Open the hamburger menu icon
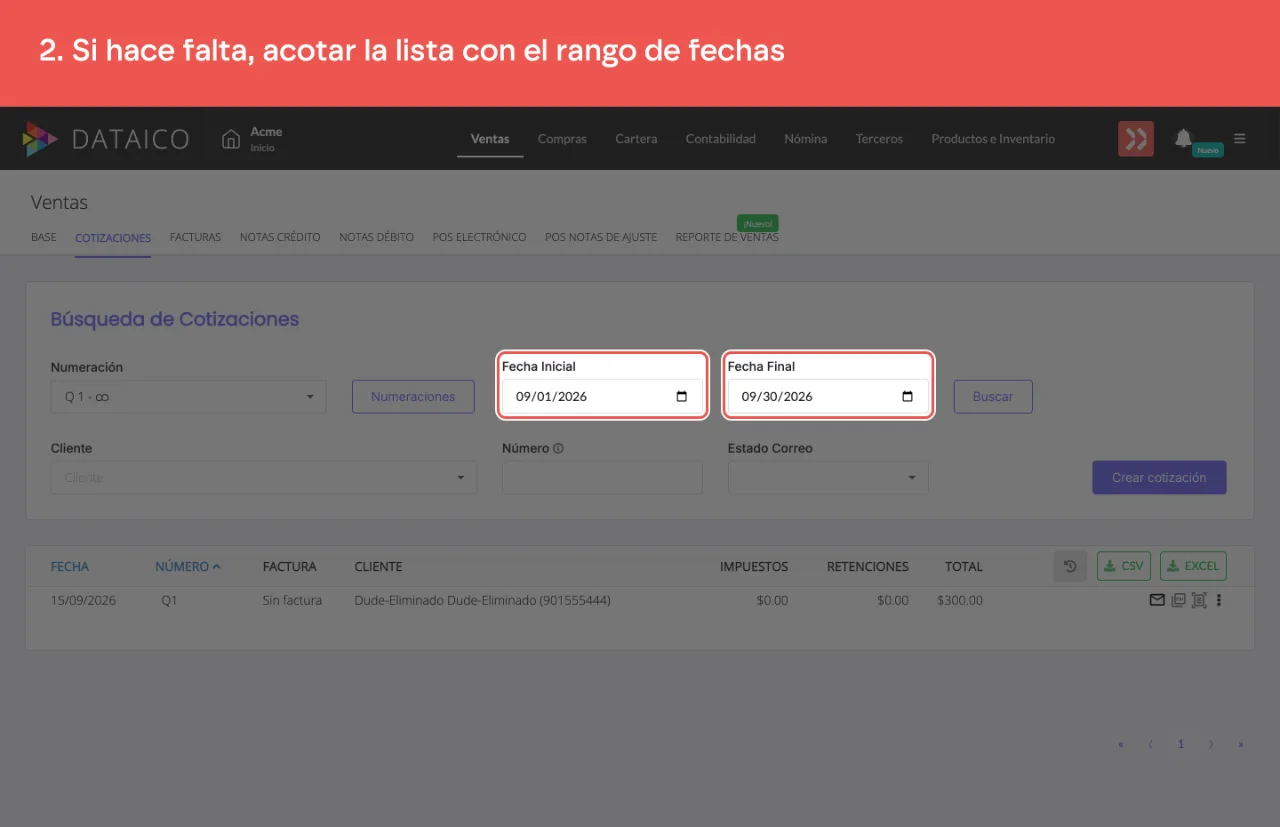Image resolution: width=1280 pixels, height=827 pixels. coord(1240,139)
